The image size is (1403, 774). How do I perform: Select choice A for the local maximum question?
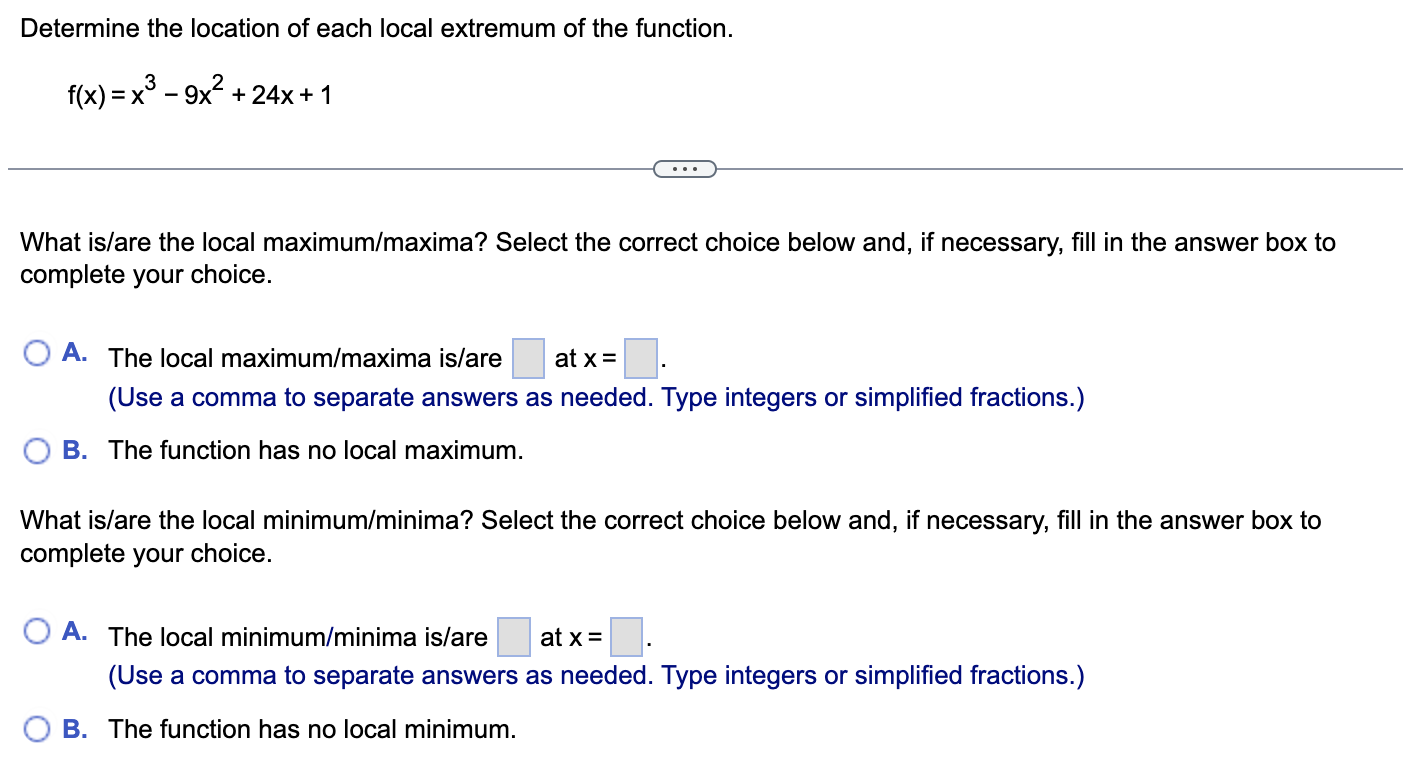37,352
